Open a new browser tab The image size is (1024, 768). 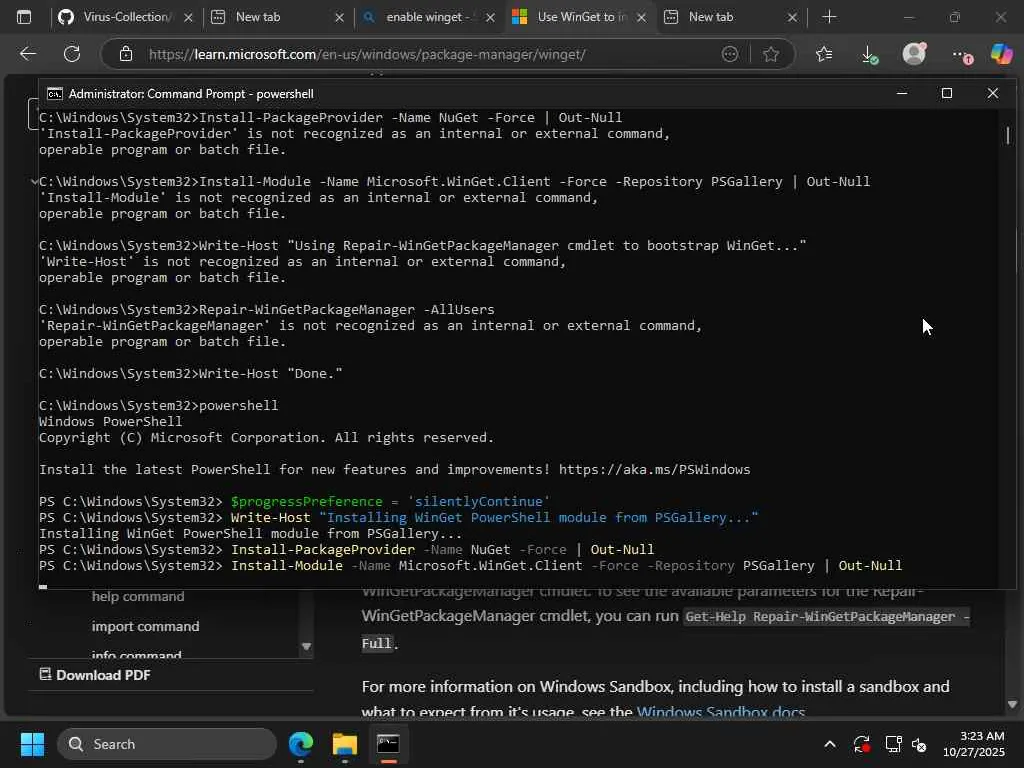pyautogui.click(x=829, y=17)
